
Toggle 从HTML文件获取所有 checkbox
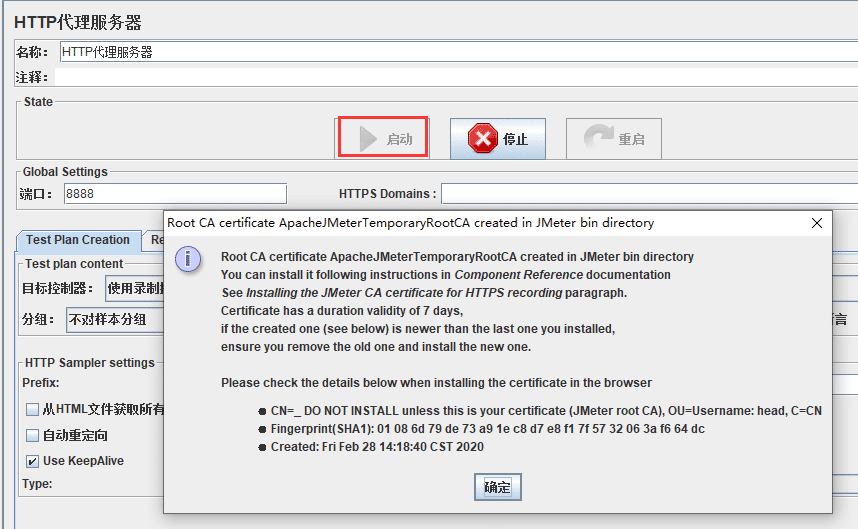click(x=32, y=409)
